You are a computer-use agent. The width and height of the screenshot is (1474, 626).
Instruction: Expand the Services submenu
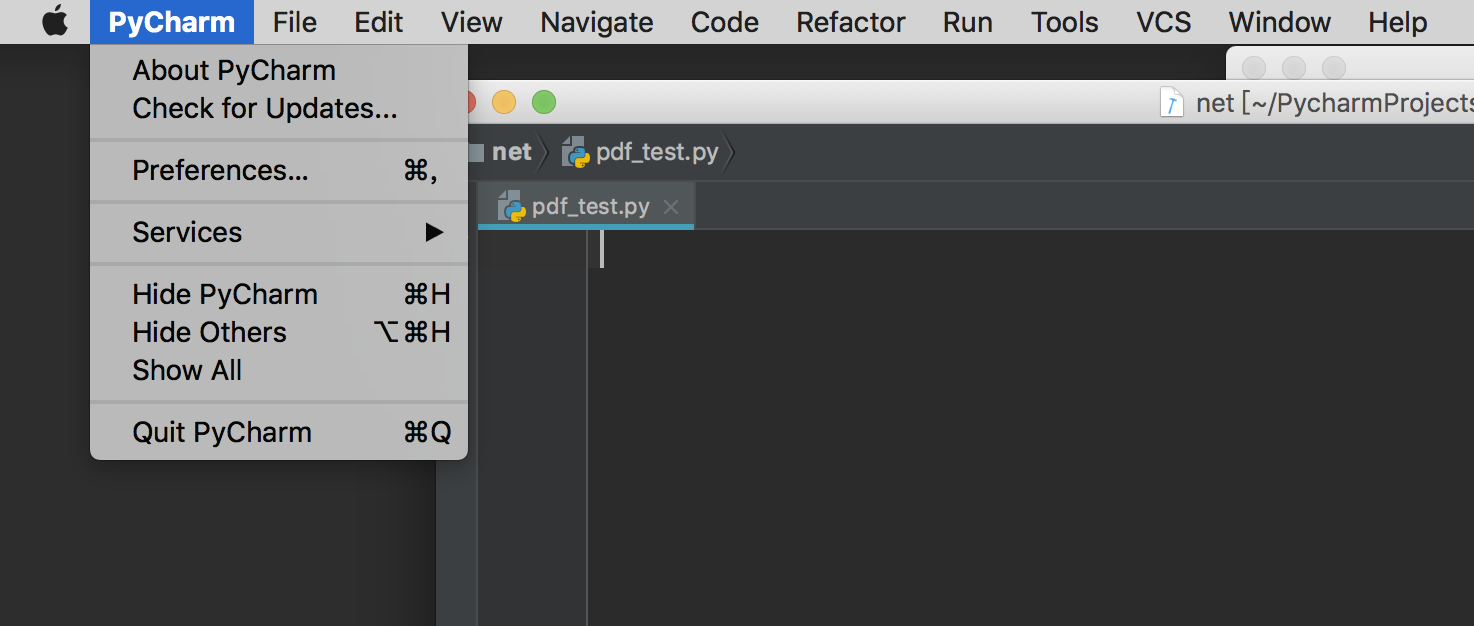[x=279, y=232]
